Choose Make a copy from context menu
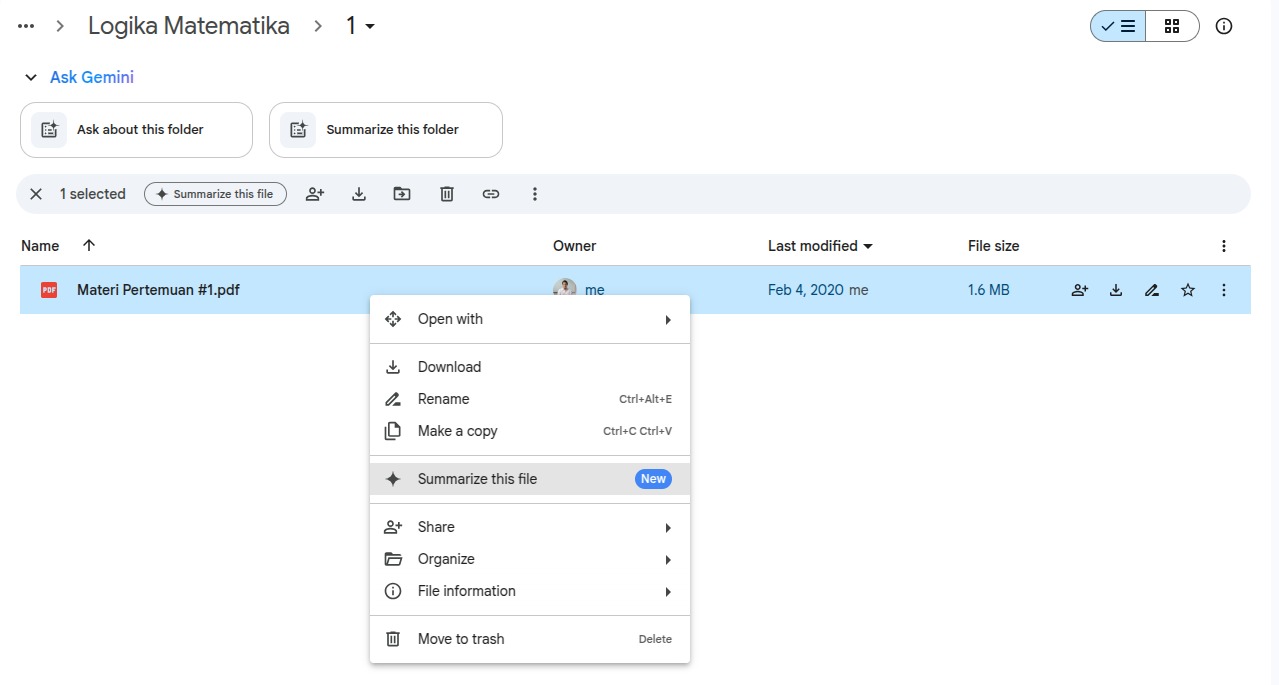Viewport: 1279px width, 685px height. 457,431
